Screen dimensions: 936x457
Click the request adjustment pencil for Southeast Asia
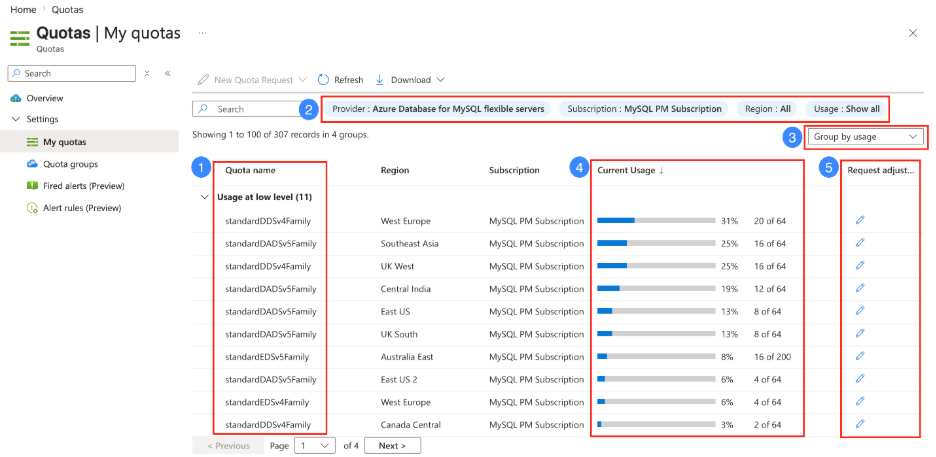pos(860,243)
